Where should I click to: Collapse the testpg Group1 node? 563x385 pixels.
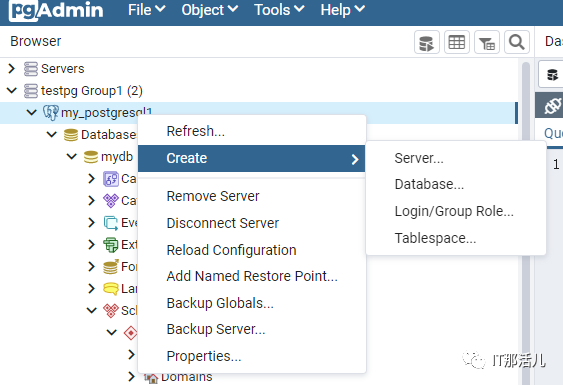click(x=11, y=90)
